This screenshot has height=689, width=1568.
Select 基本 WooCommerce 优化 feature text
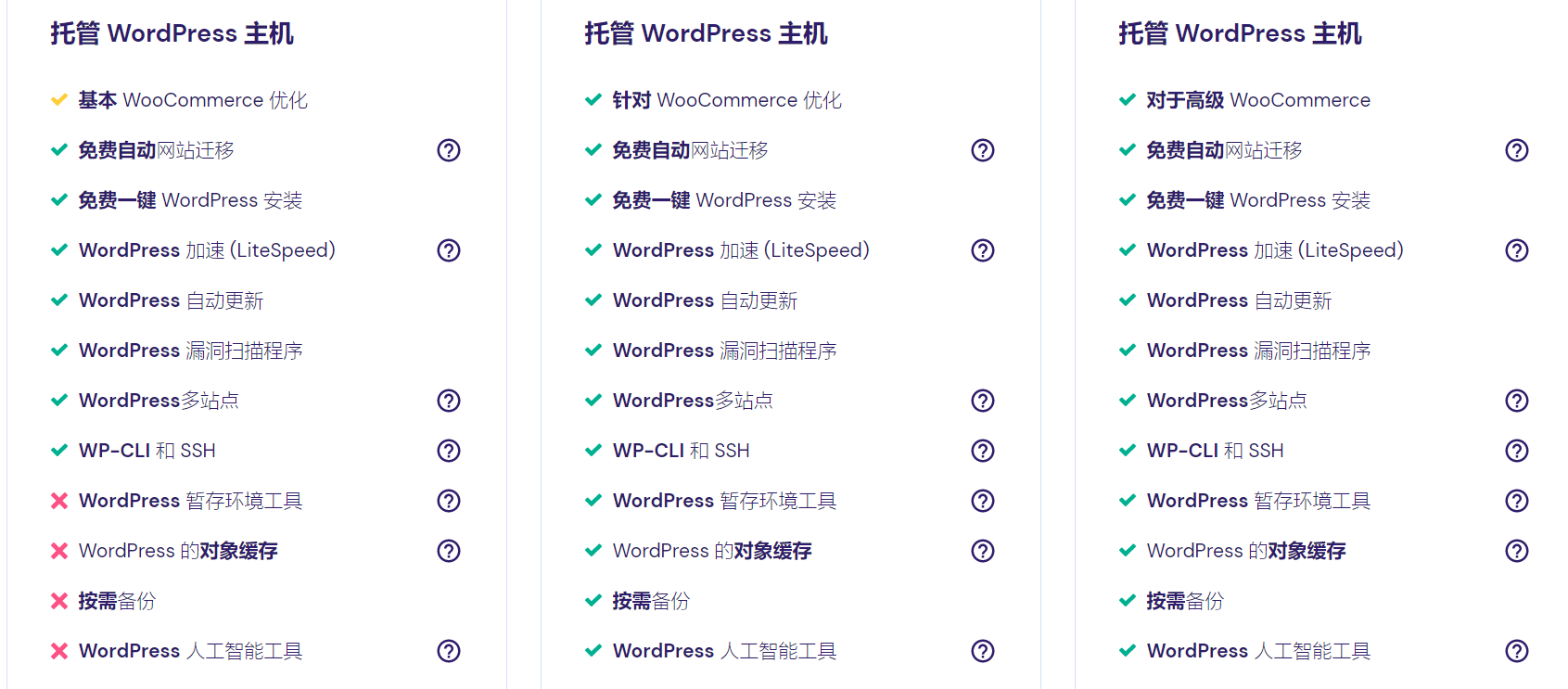pyautogui.click(x=193, y=100)
